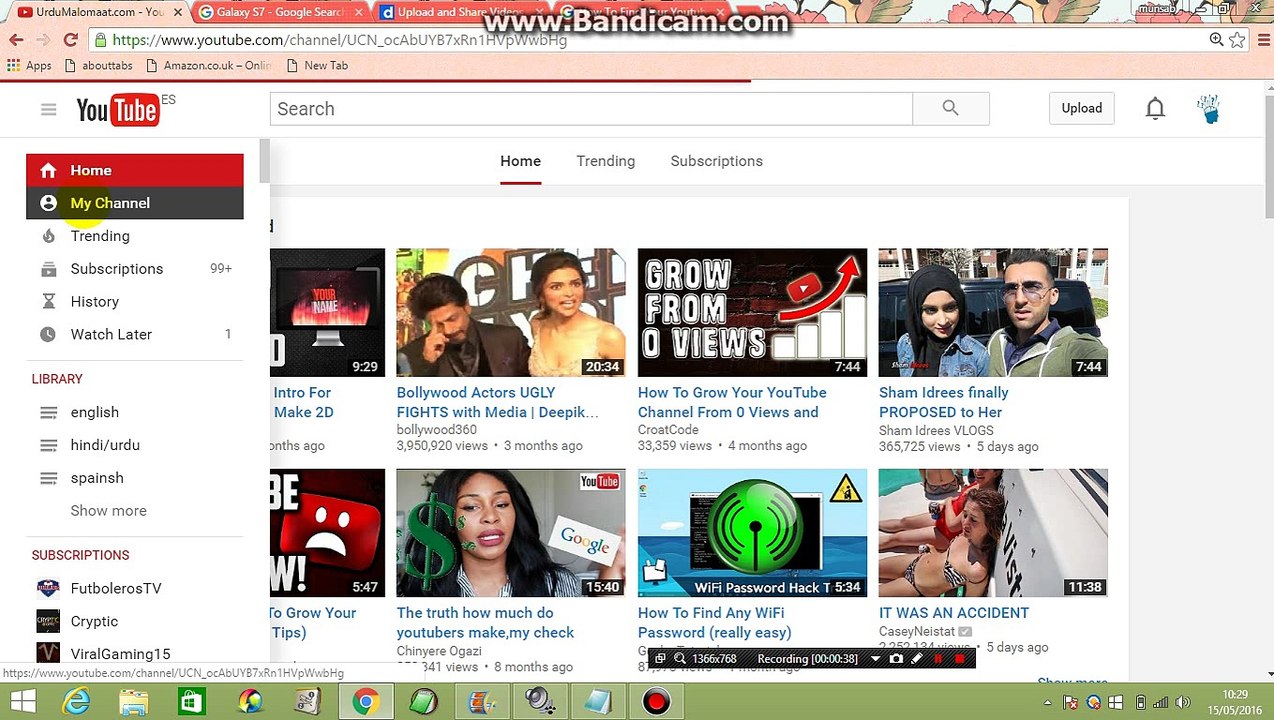Click the spainsh playlist icon
The width and height of the screenshot is (1274, 720).
tap(48, 478)
